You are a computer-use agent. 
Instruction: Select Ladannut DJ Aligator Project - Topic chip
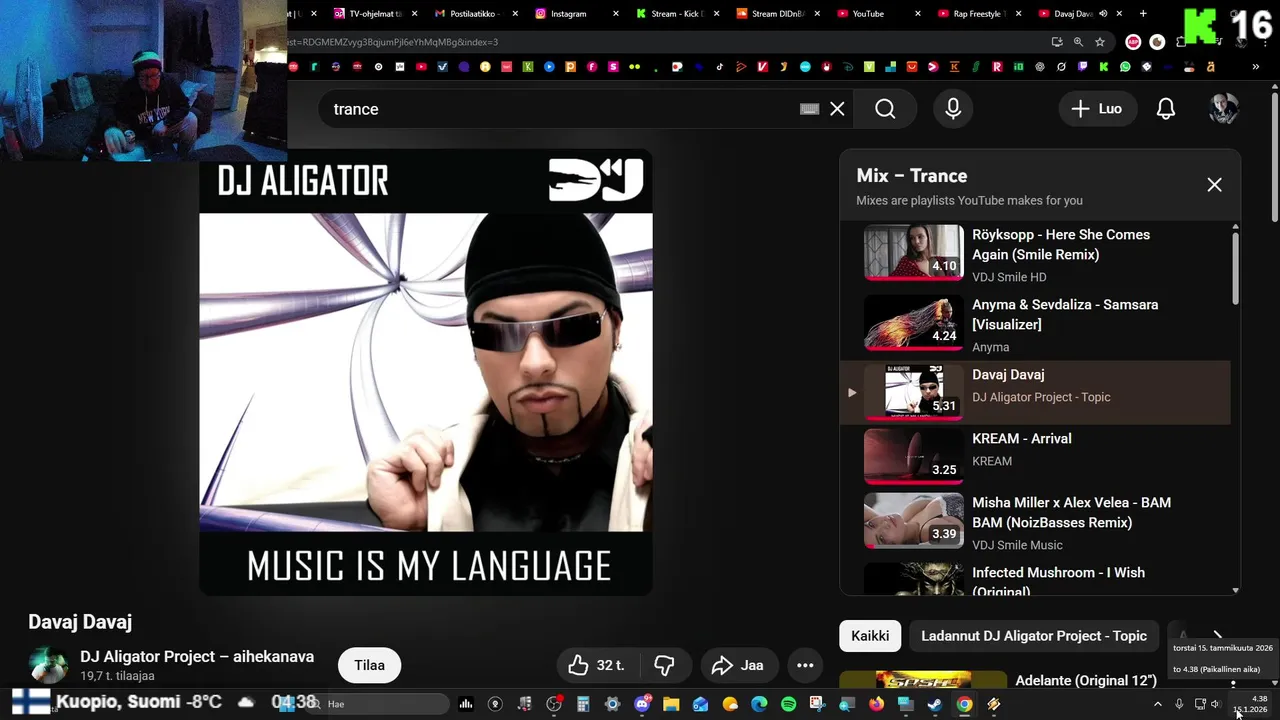(1034, 636)
